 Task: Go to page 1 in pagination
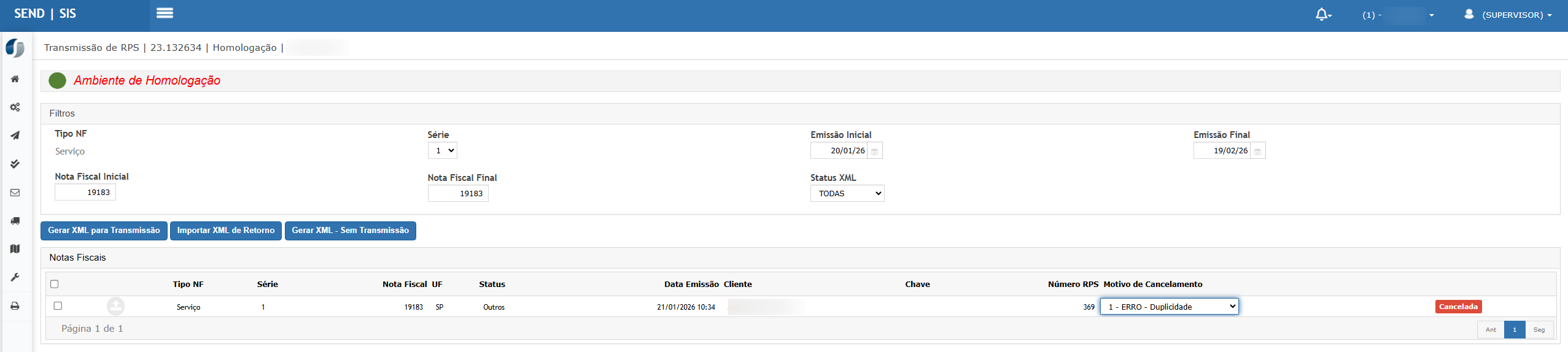tap(1514, 330)
